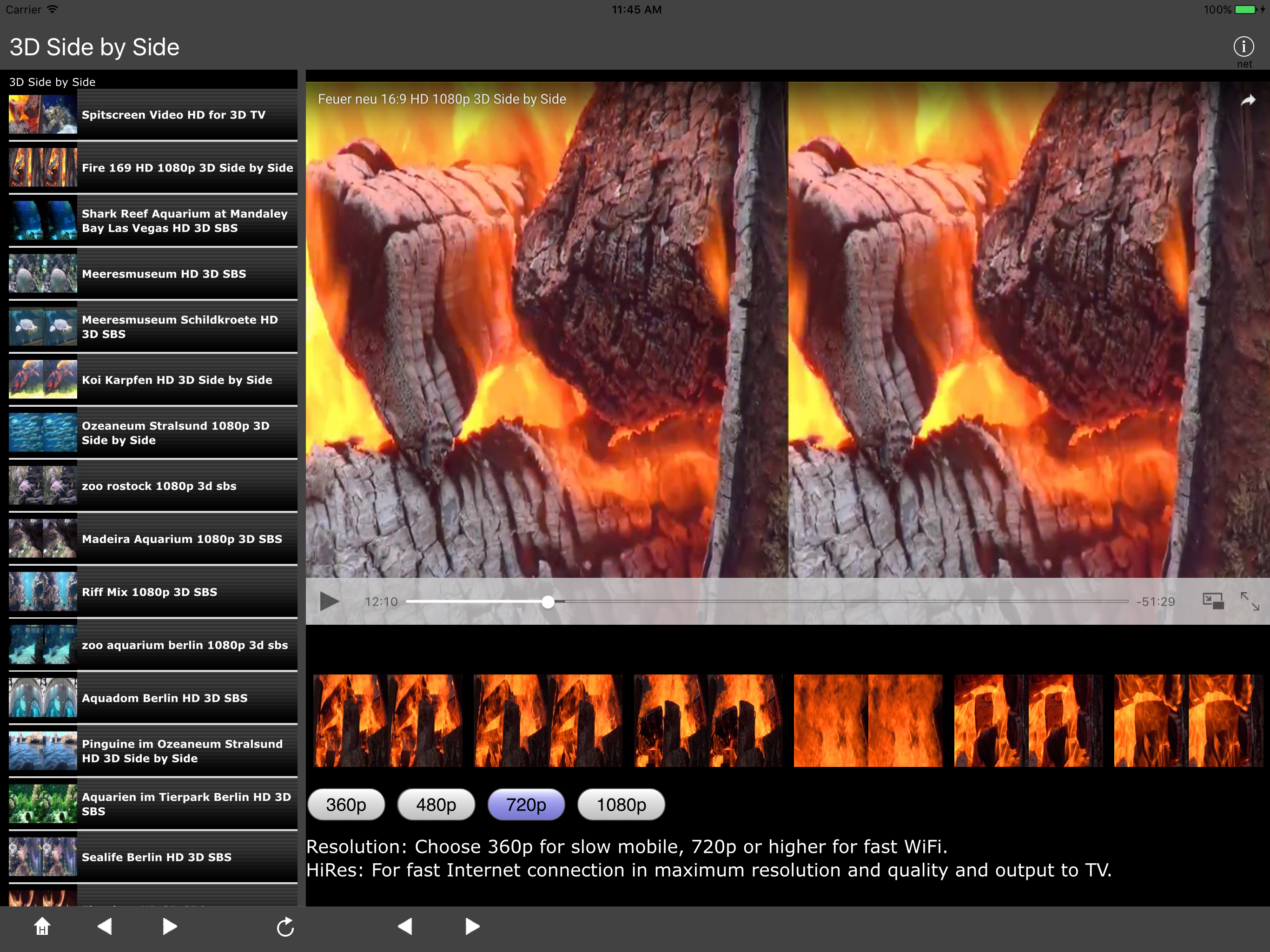The image size is (1270, 952).
Task: Select Koi Karpfen HD 3D Side by Side
Action: coord(176,379)
